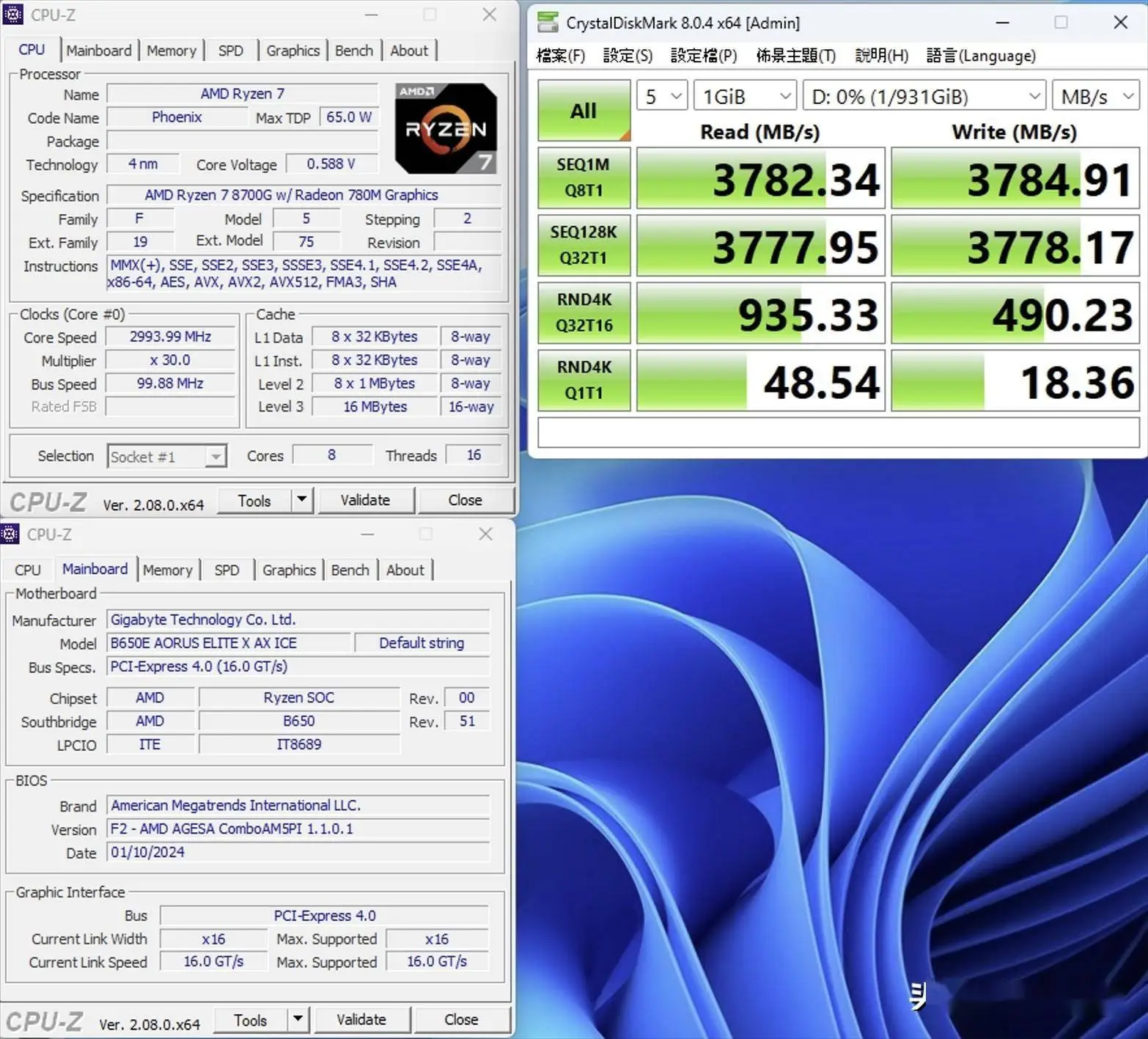The width and height of the screenshot is (1148, 1039).
Task: Click the SEQ1M write result 3784.91
Action: tap(1015, 178)
